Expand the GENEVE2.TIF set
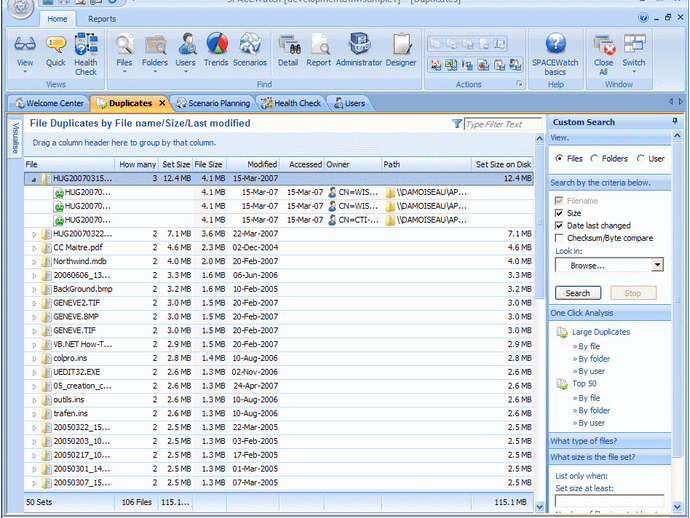The width and height of the screenshot is (690, 518). coord(34,303)
